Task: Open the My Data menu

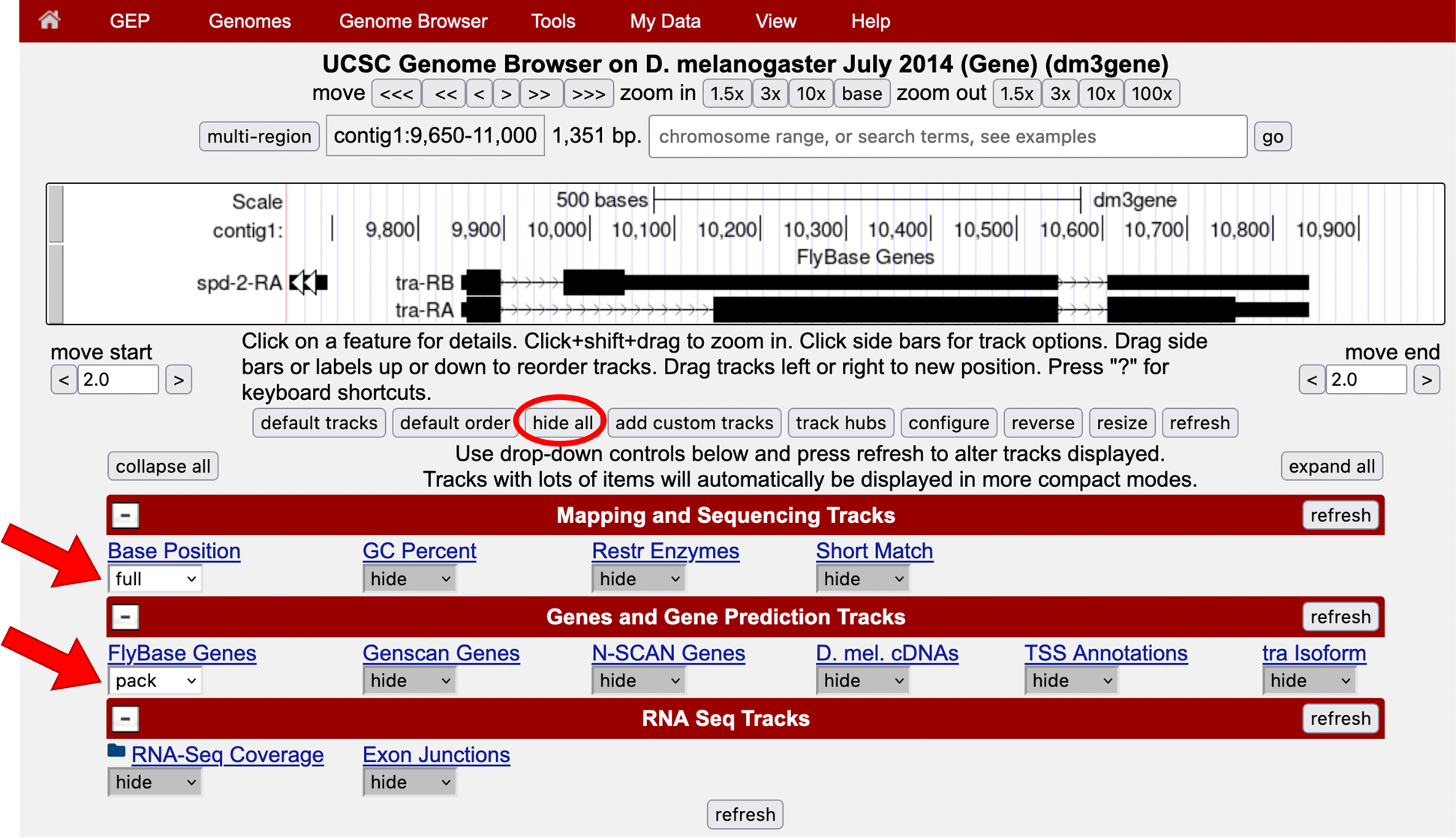Action: click(665, 21)
